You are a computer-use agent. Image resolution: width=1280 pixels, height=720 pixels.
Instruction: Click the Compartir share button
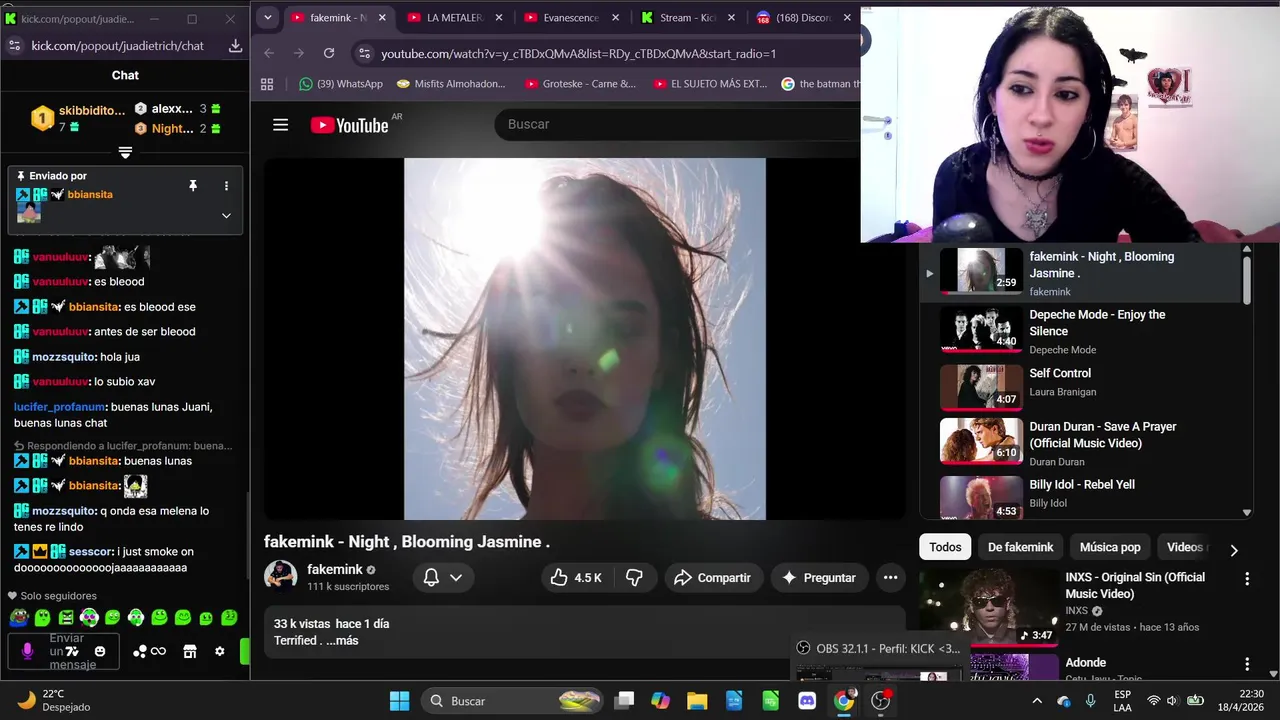click(x=712, y=578)
